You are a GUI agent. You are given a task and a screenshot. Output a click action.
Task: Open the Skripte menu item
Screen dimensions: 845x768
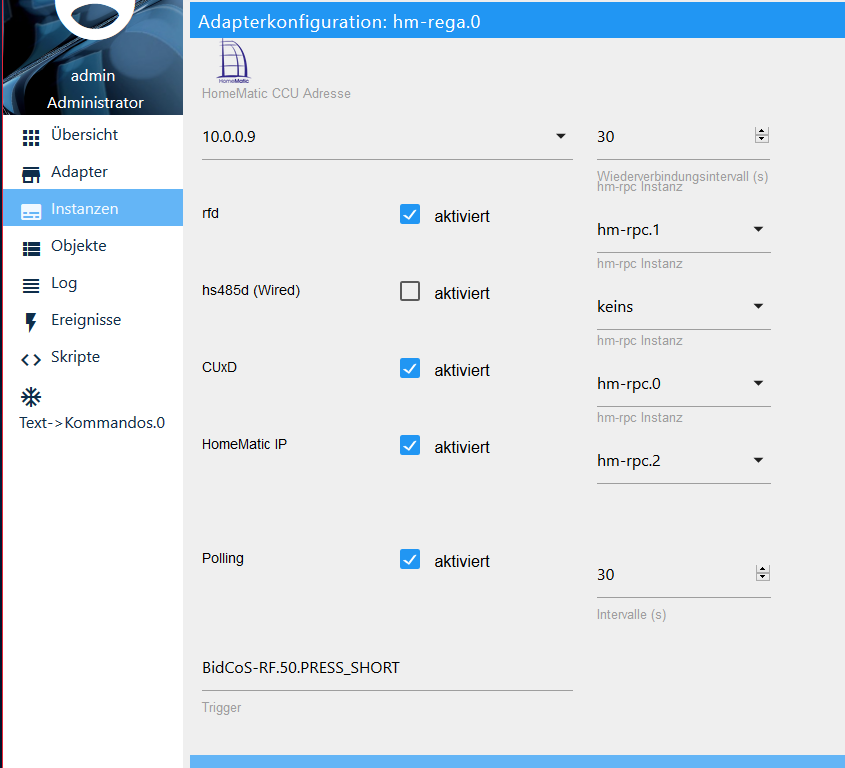pos(93,357)
